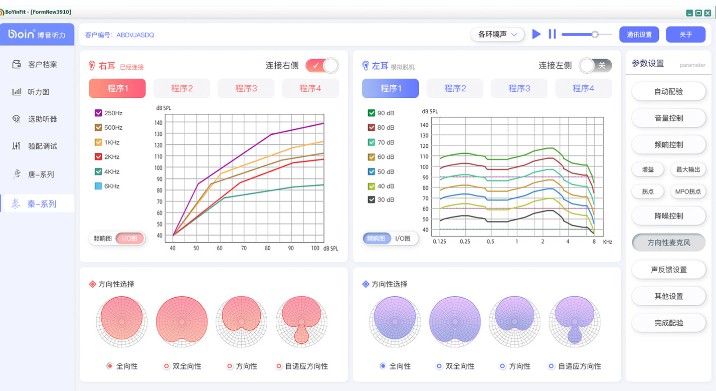Toggle the 70 dB curve checkbox
The width and height of the screenshot is (716, 391).
[x=371, y=142]
